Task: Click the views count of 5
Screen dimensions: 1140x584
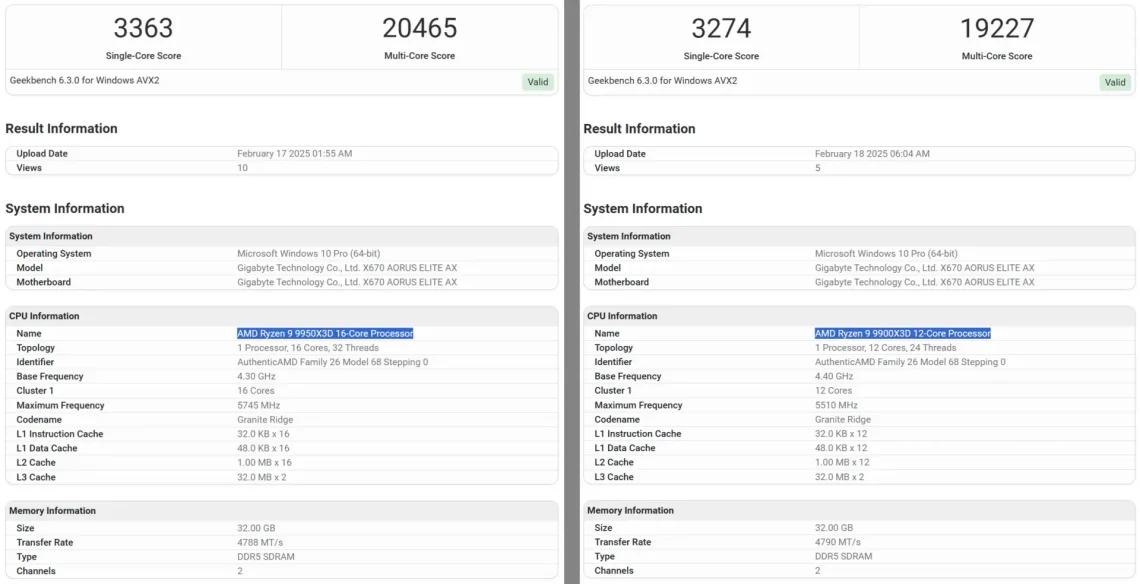Action: pyautogui.click(x=817, y=168)
